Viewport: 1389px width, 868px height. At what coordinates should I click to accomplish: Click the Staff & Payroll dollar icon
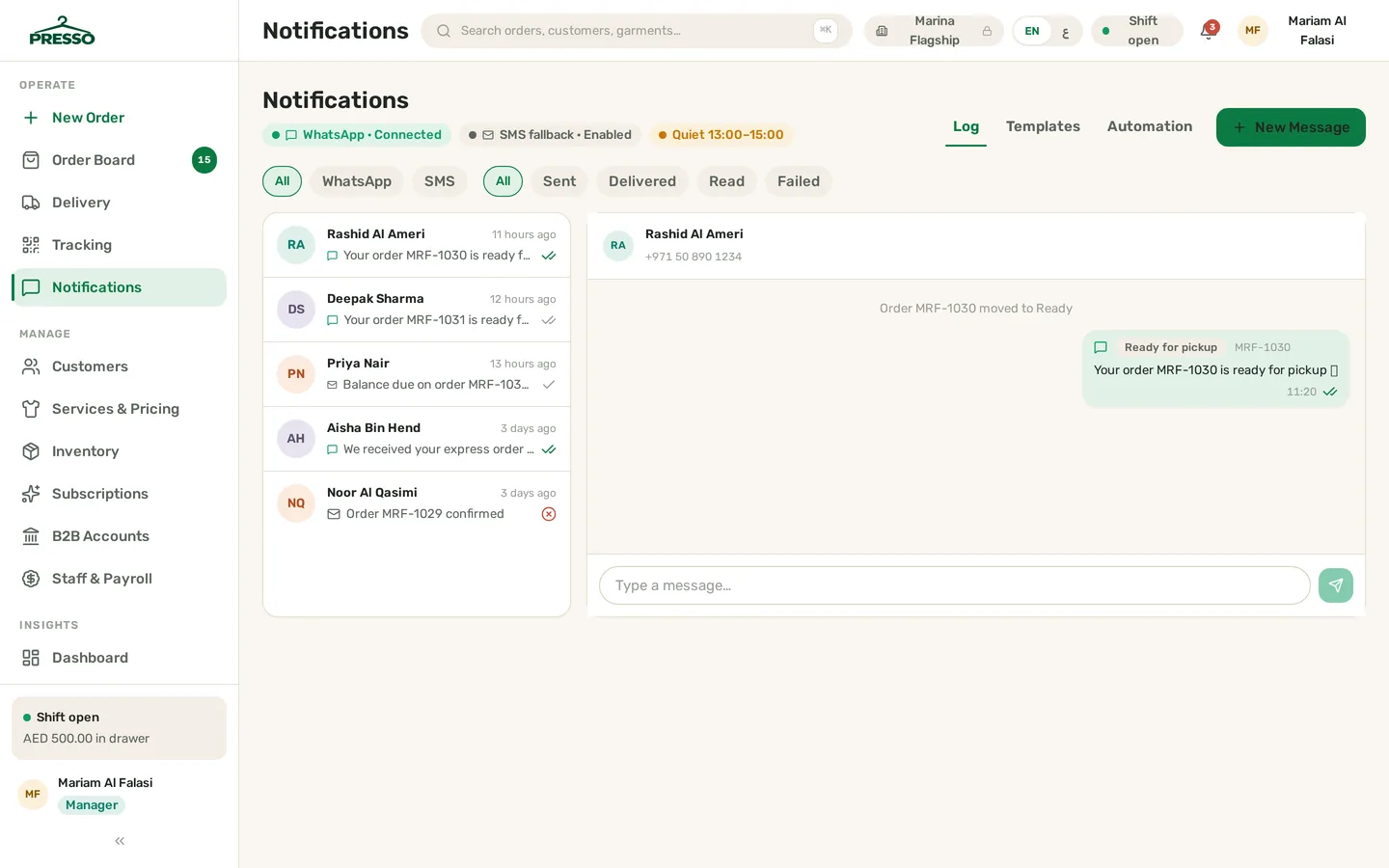[31, 579]
